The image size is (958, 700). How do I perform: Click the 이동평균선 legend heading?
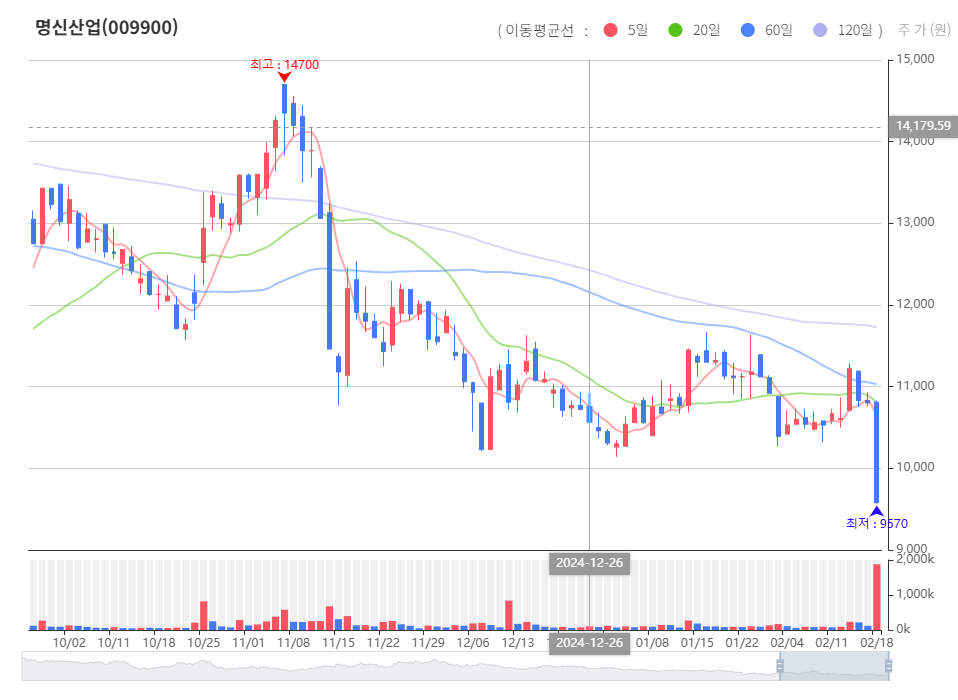tap(539, 31)
